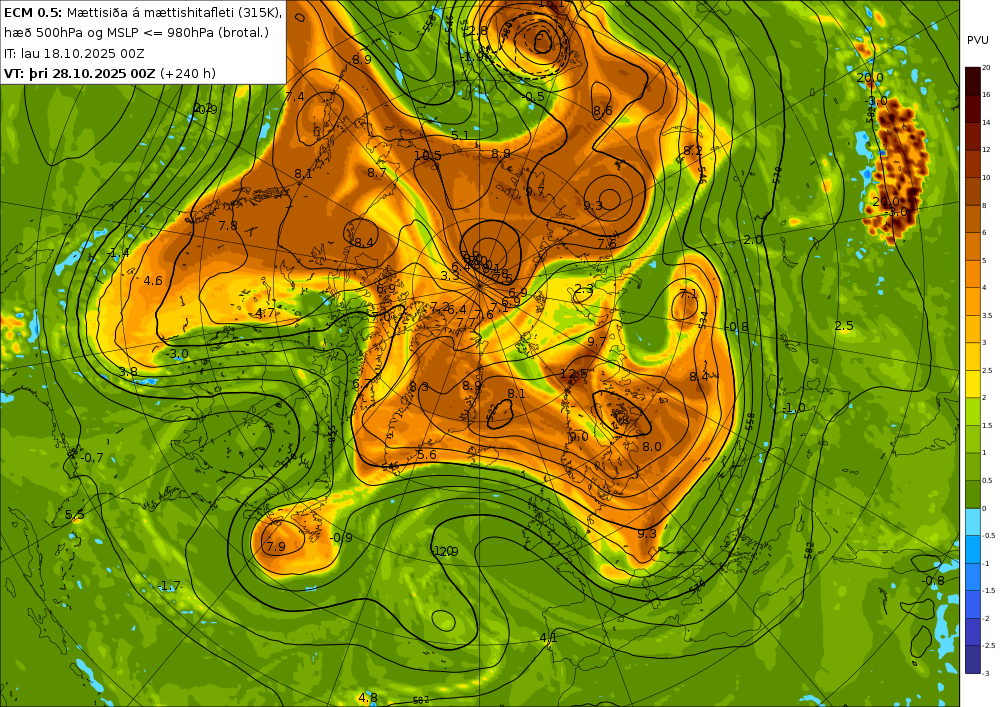Click the map value '9.0'
The image size is (1000, 707).
coord(578,437)
